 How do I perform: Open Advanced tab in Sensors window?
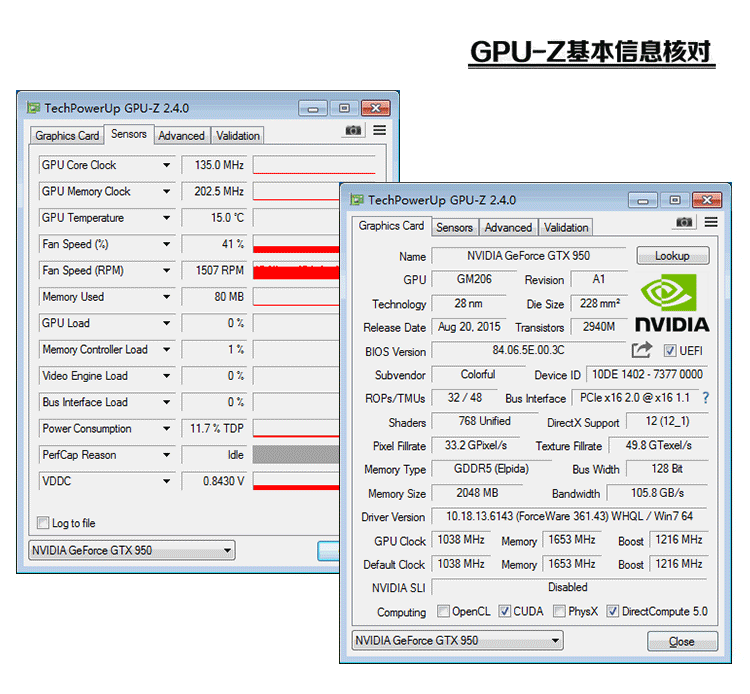tap(181, 136)
